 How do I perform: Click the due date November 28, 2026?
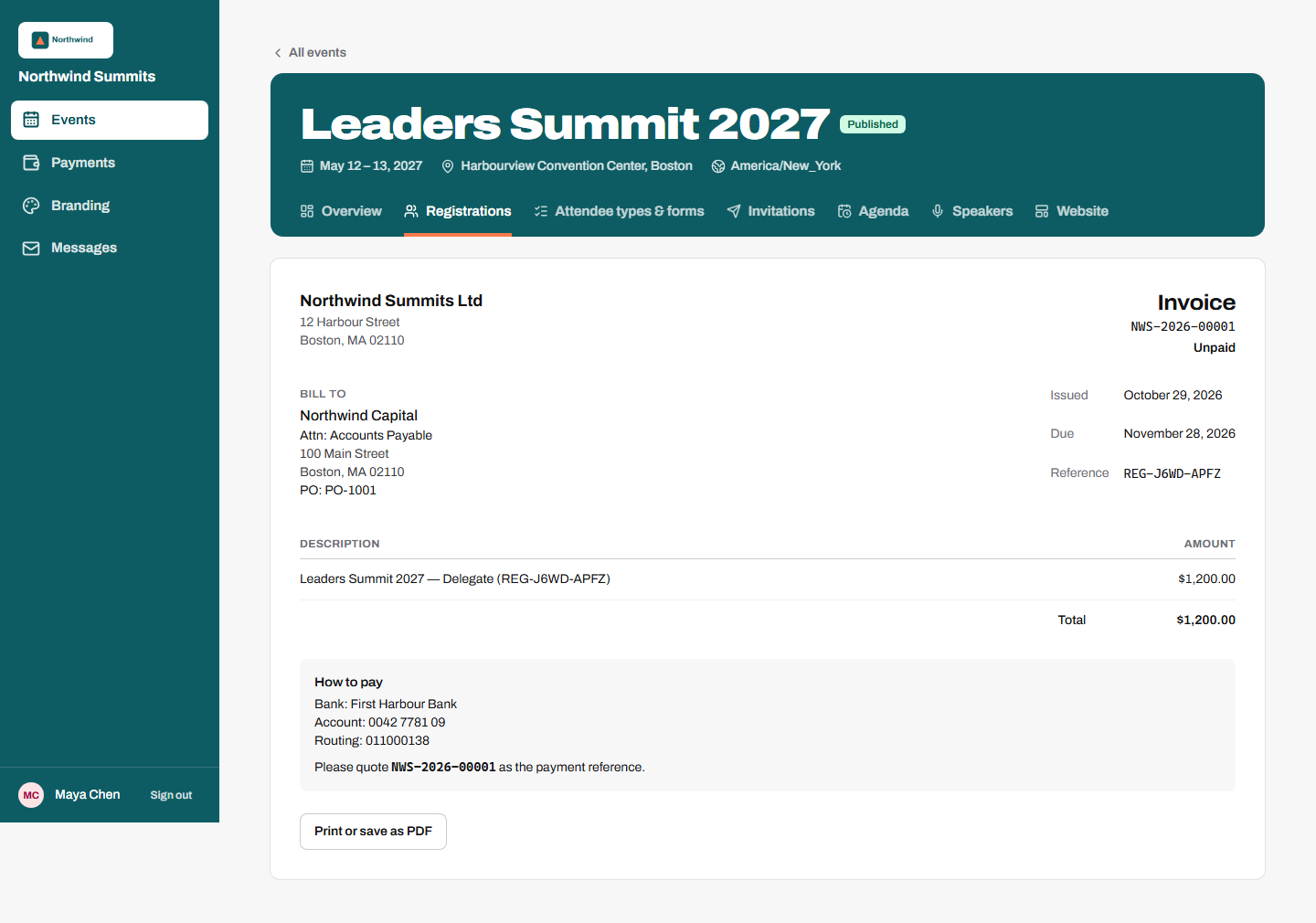coord(1179,434)
